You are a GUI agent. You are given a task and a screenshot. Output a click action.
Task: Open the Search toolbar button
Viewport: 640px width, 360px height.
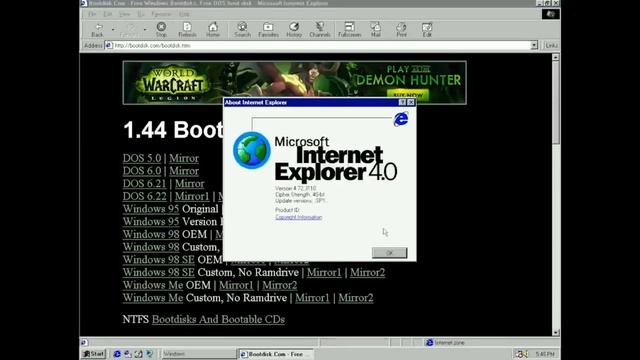[242, 29]
